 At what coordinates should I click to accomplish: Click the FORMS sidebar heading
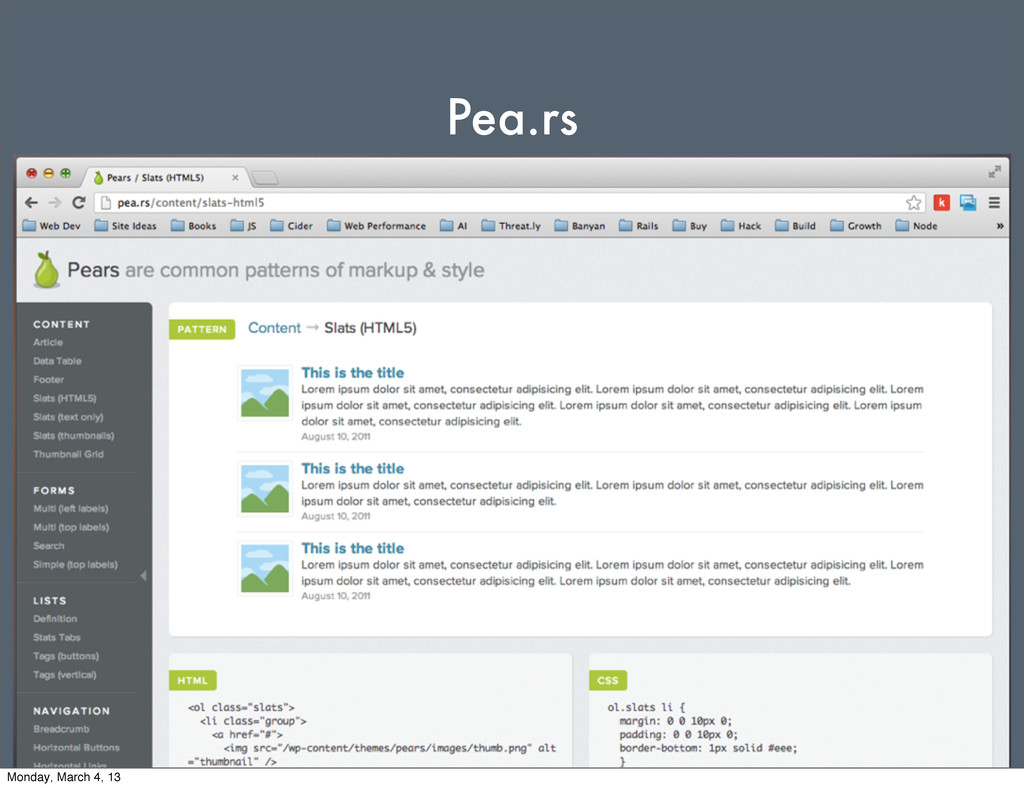tap(54, 490)
